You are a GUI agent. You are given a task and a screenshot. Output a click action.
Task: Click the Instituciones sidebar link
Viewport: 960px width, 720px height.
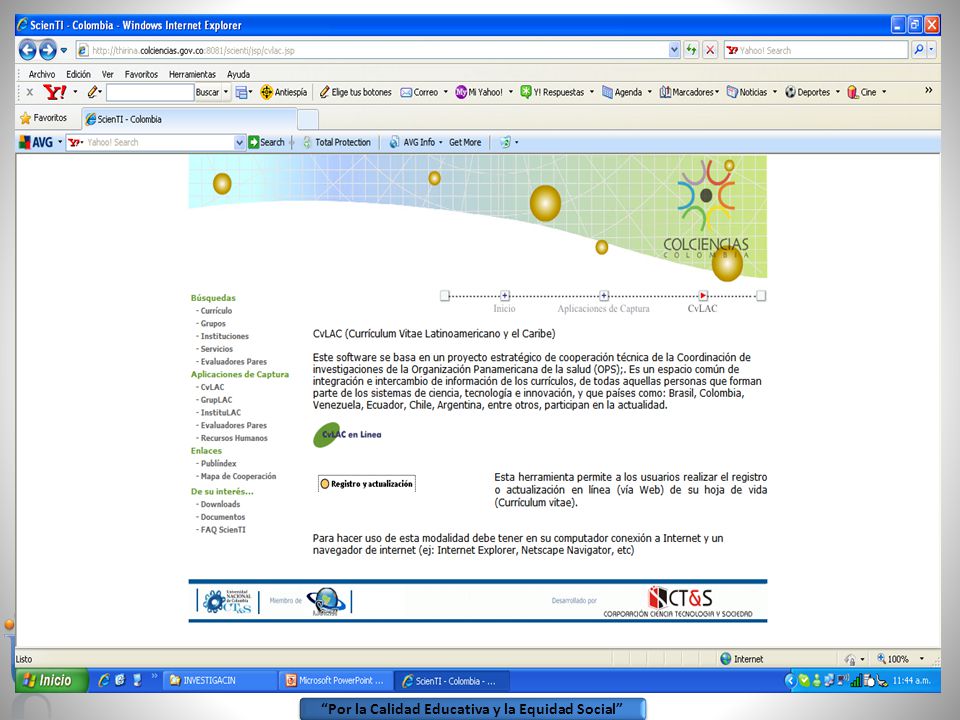tap(225, 336)
